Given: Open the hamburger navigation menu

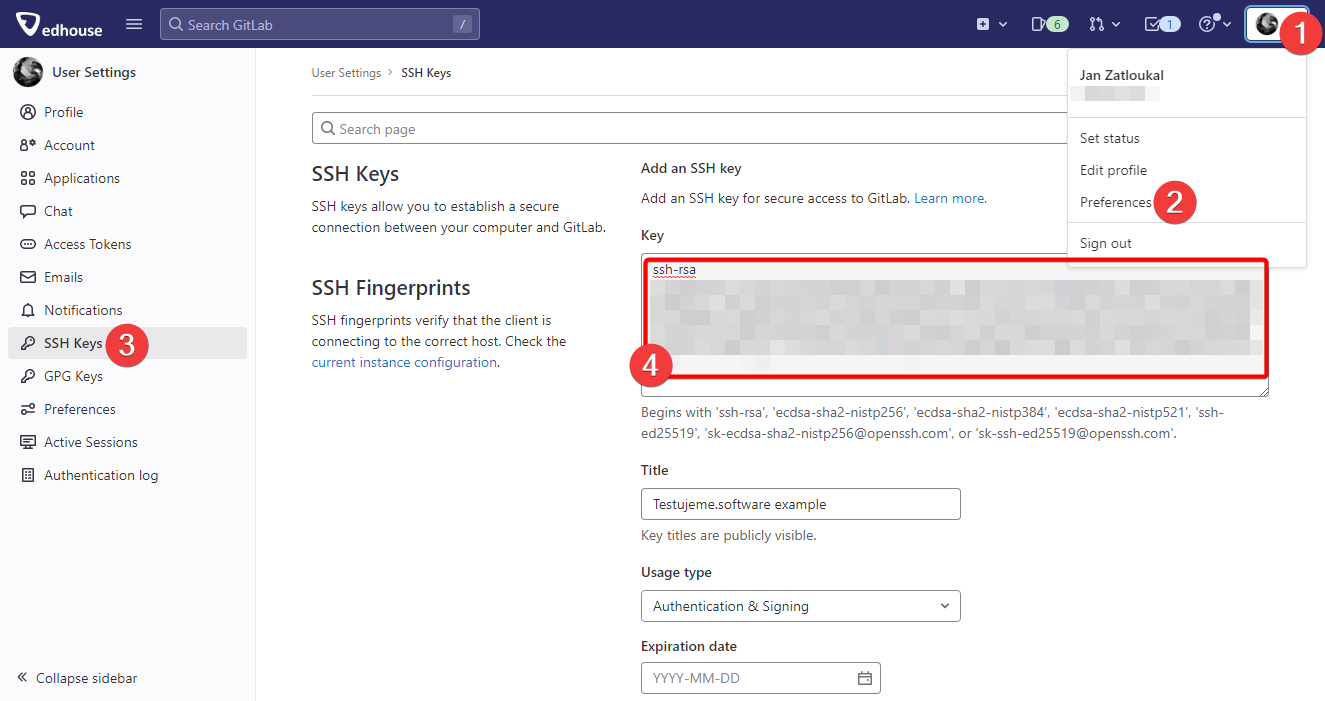Looking at the screenshot, I should 134,24.
